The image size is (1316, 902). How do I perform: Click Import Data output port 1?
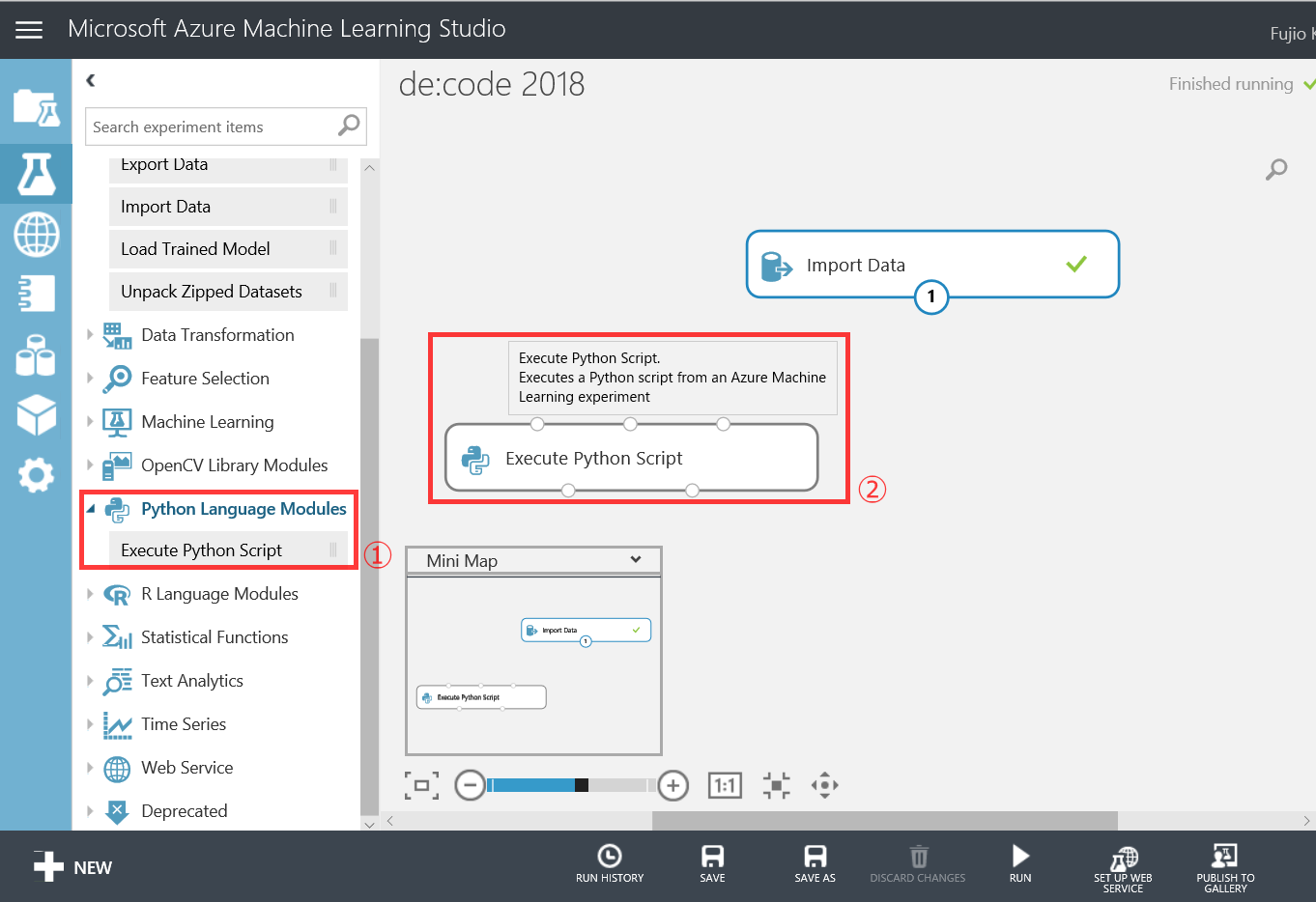pyautogui.click(x=931, y=296)
